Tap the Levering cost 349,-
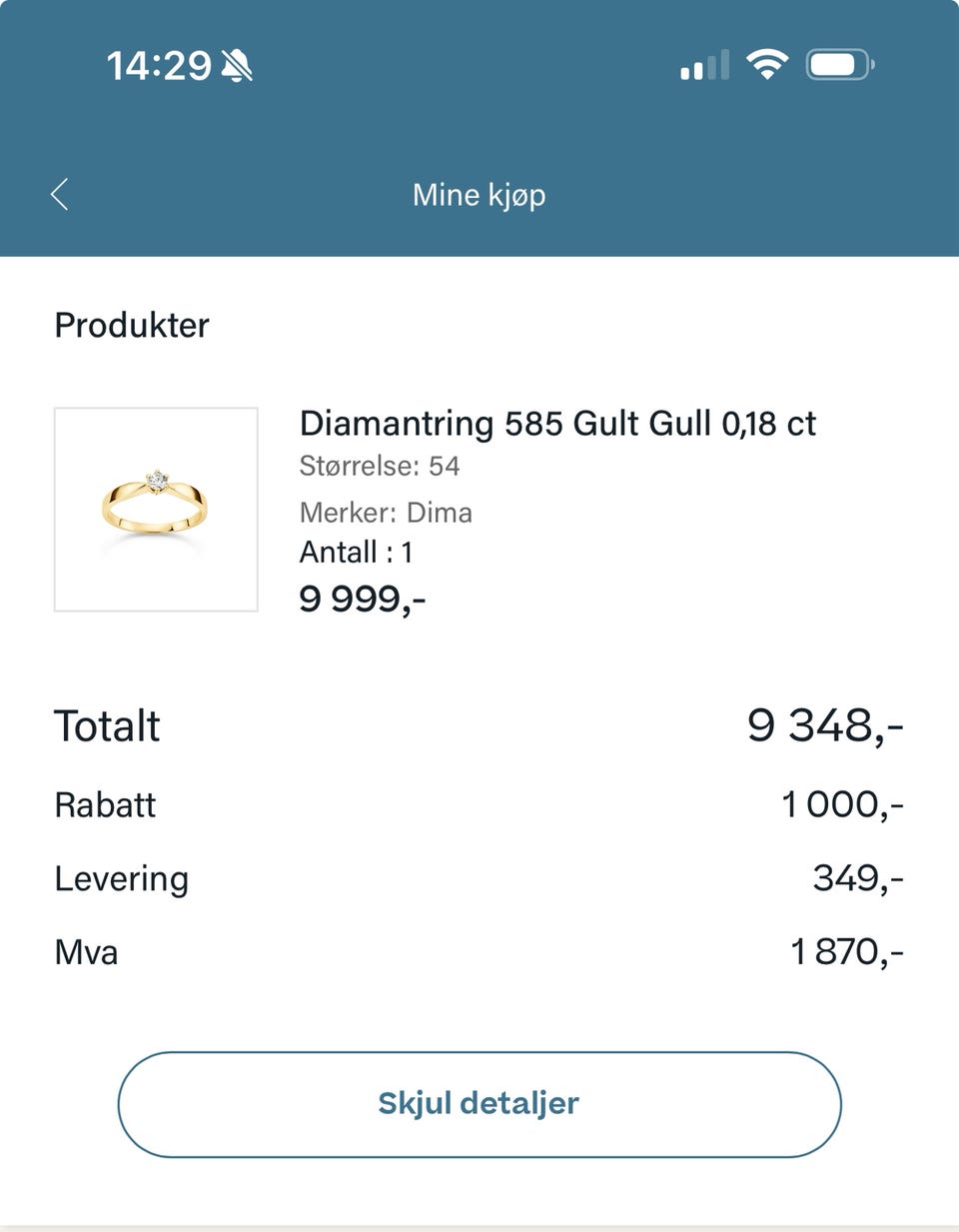959x1232 pixels. [857, 878]
